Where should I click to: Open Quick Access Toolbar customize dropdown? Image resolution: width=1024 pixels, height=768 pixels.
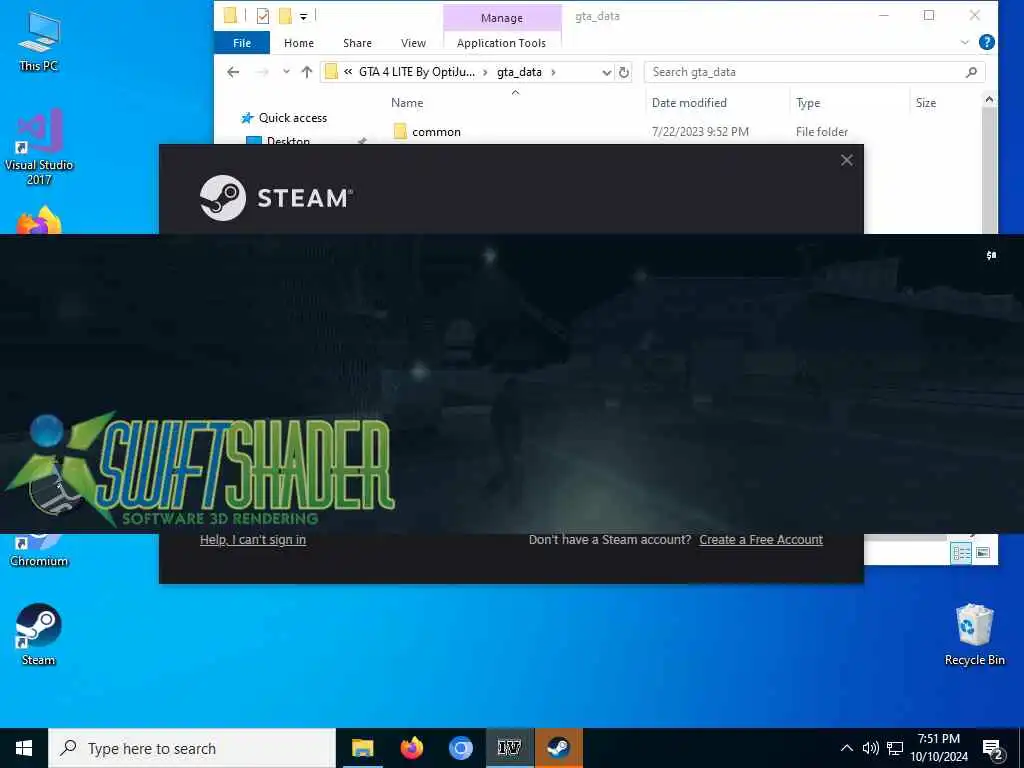[x=303, y=16]
